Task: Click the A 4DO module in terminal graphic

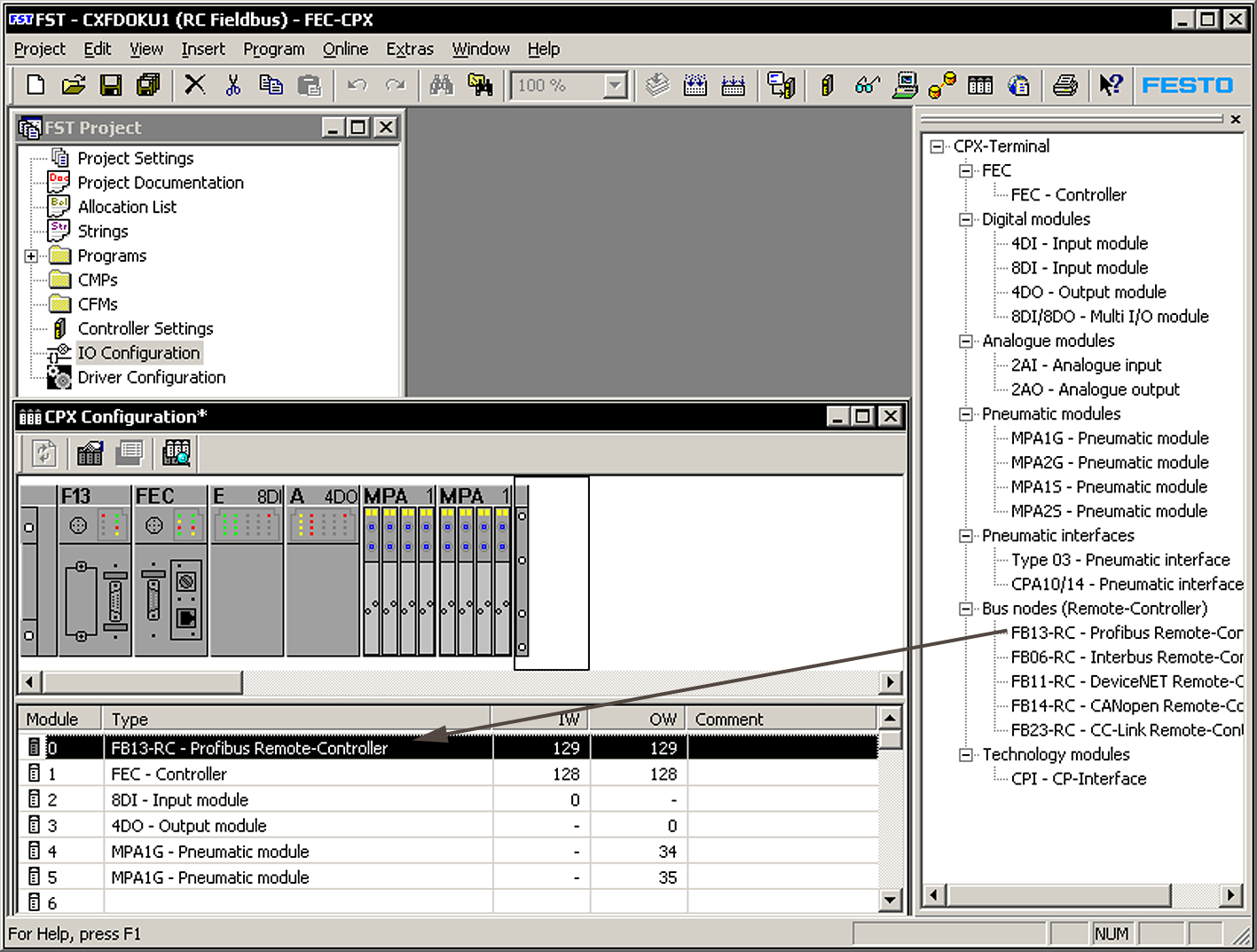Action: (323, 570)
